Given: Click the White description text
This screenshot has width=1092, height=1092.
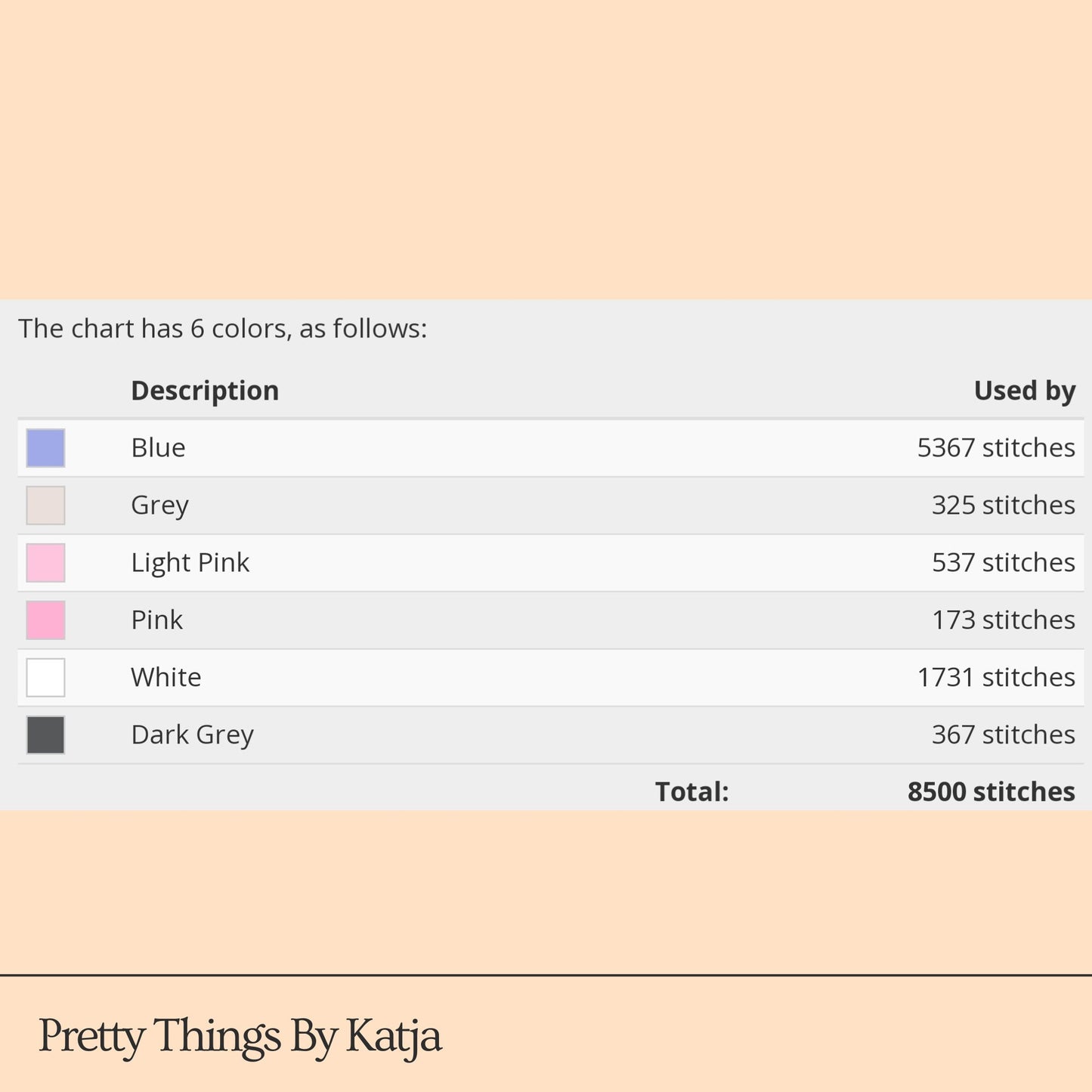Looking at the screenshot, I should click(x=166, y=677).
